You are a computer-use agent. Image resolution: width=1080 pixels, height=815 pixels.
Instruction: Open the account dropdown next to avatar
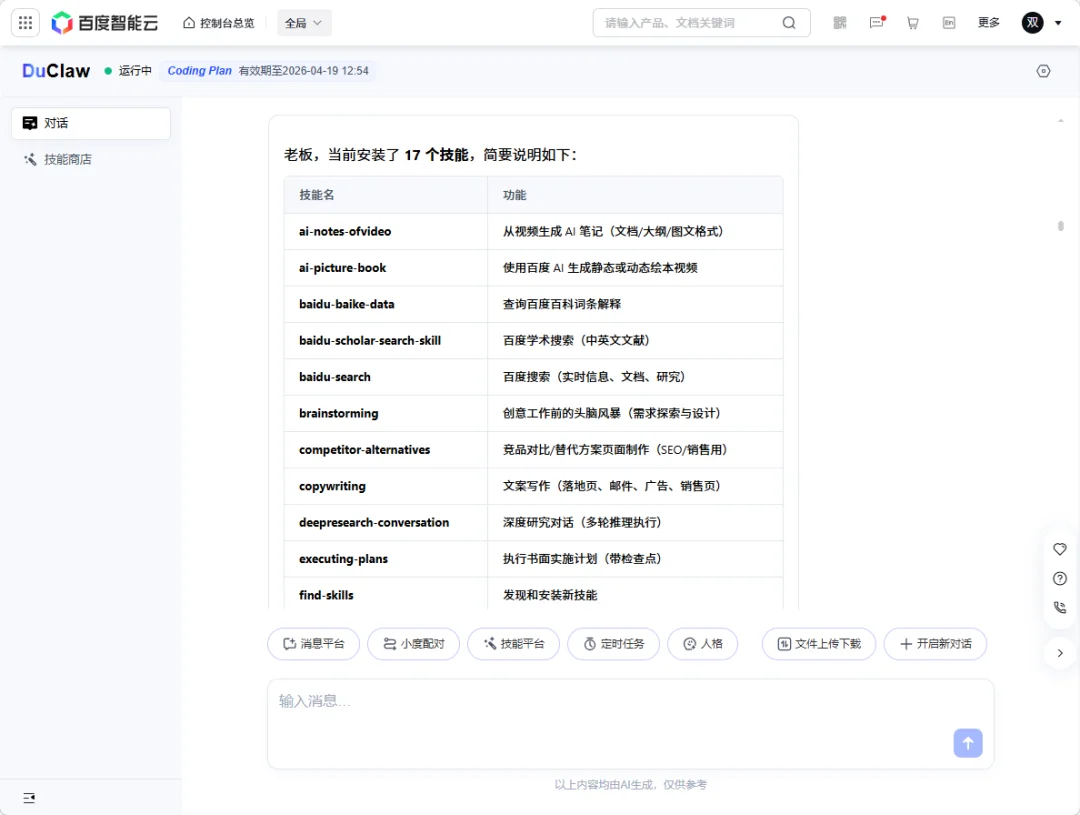pos(1058,22)
